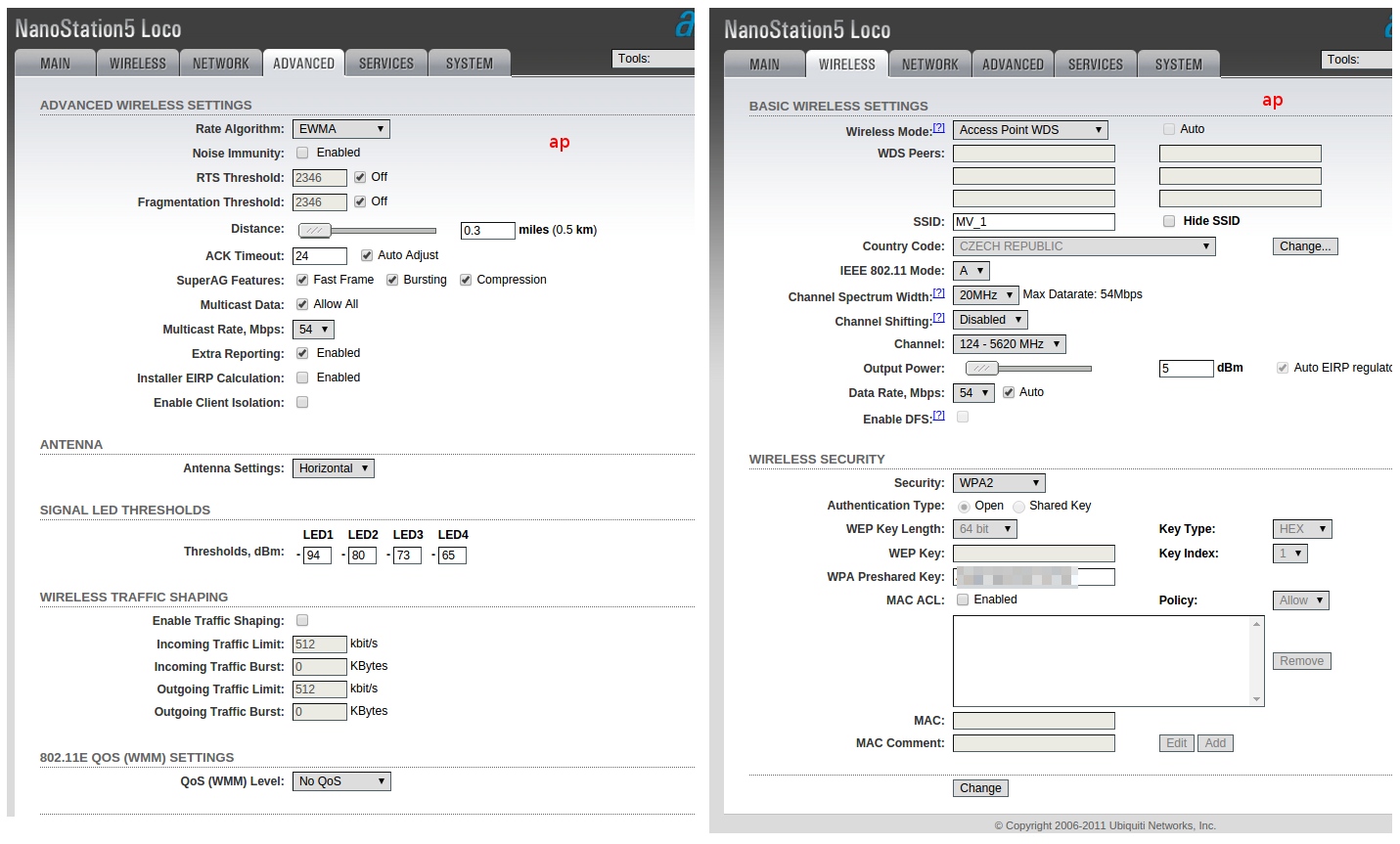Open SYSTEM tab in right panel
Viewport: 1400px width, 844px height.
click(1179, 64)
